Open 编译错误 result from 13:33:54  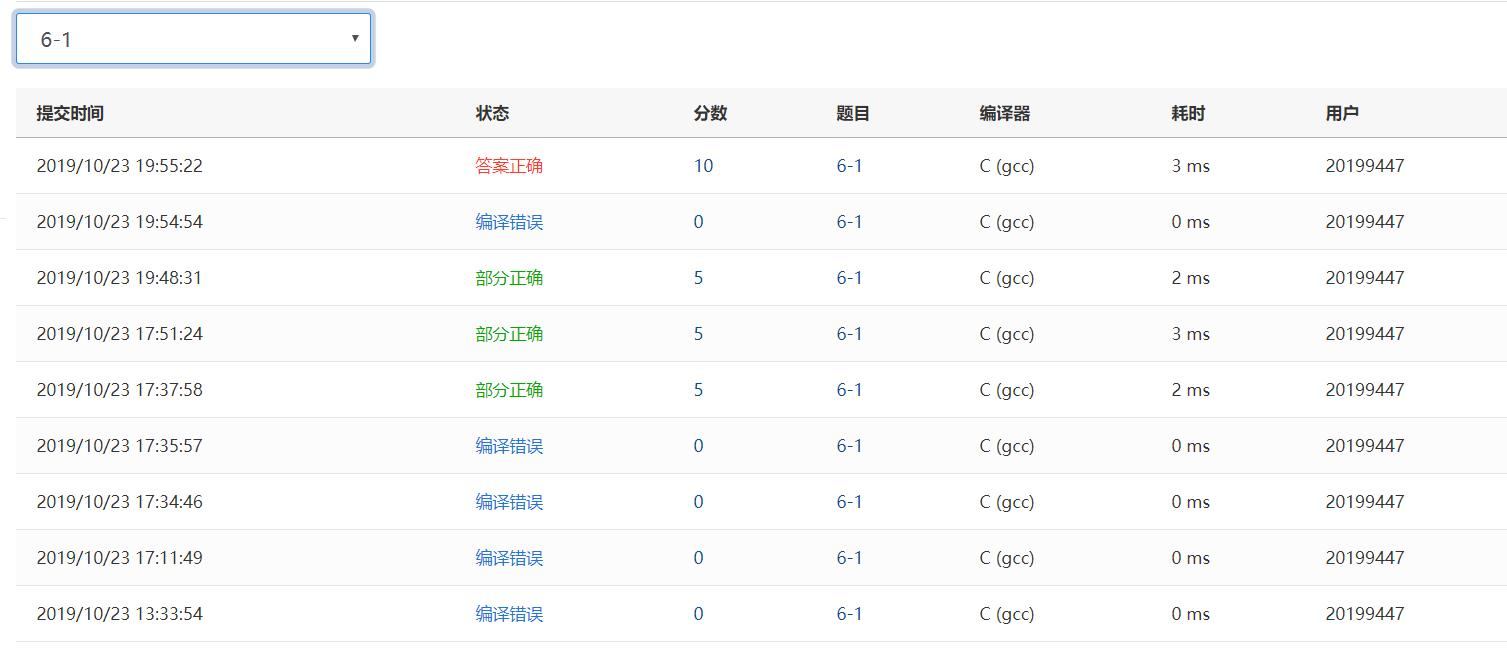click(x=509, y=614)
